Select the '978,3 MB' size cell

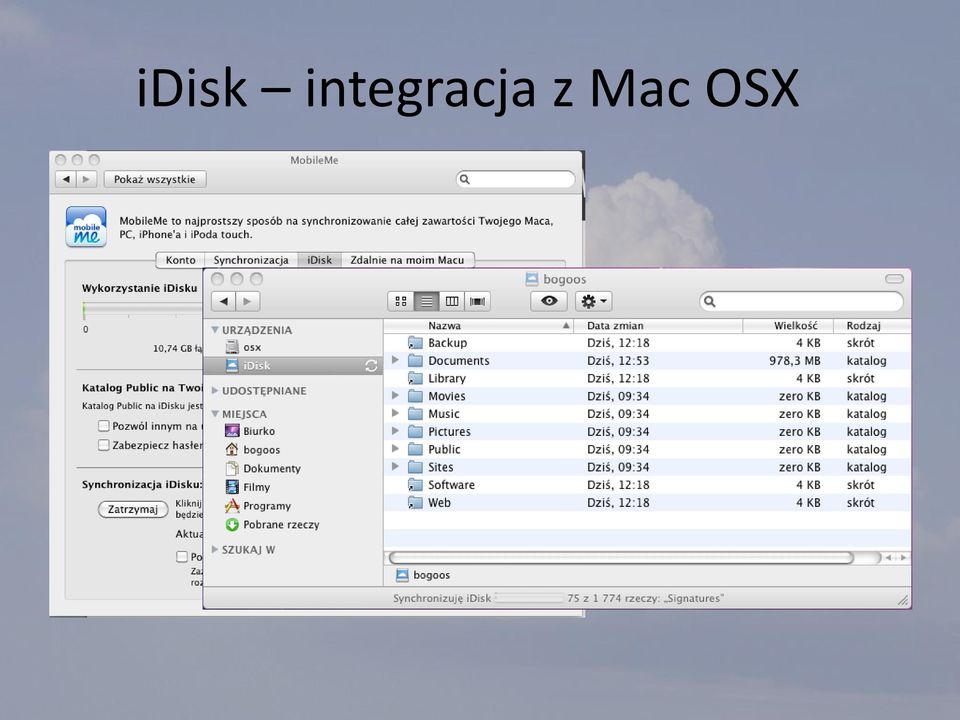[795, 361]
